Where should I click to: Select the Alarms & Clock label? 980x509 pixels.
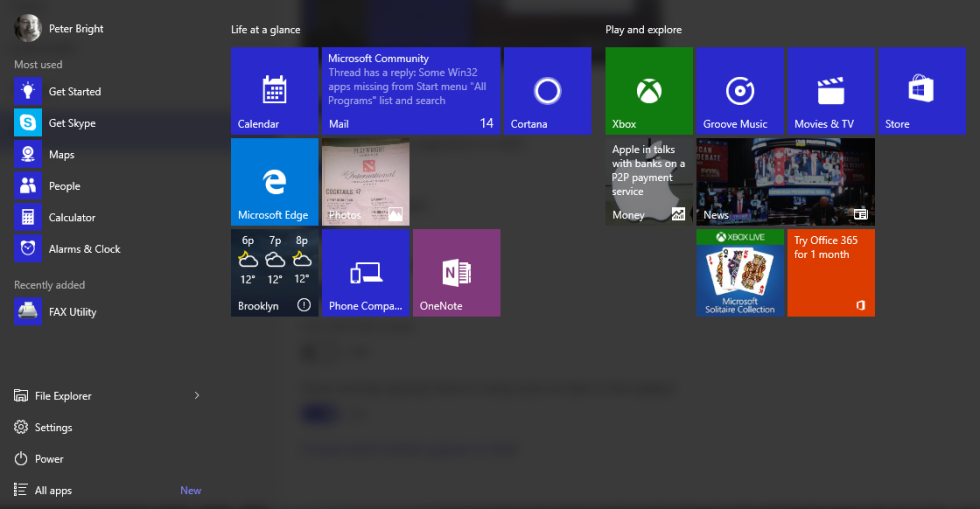click(x=84, y=249)
